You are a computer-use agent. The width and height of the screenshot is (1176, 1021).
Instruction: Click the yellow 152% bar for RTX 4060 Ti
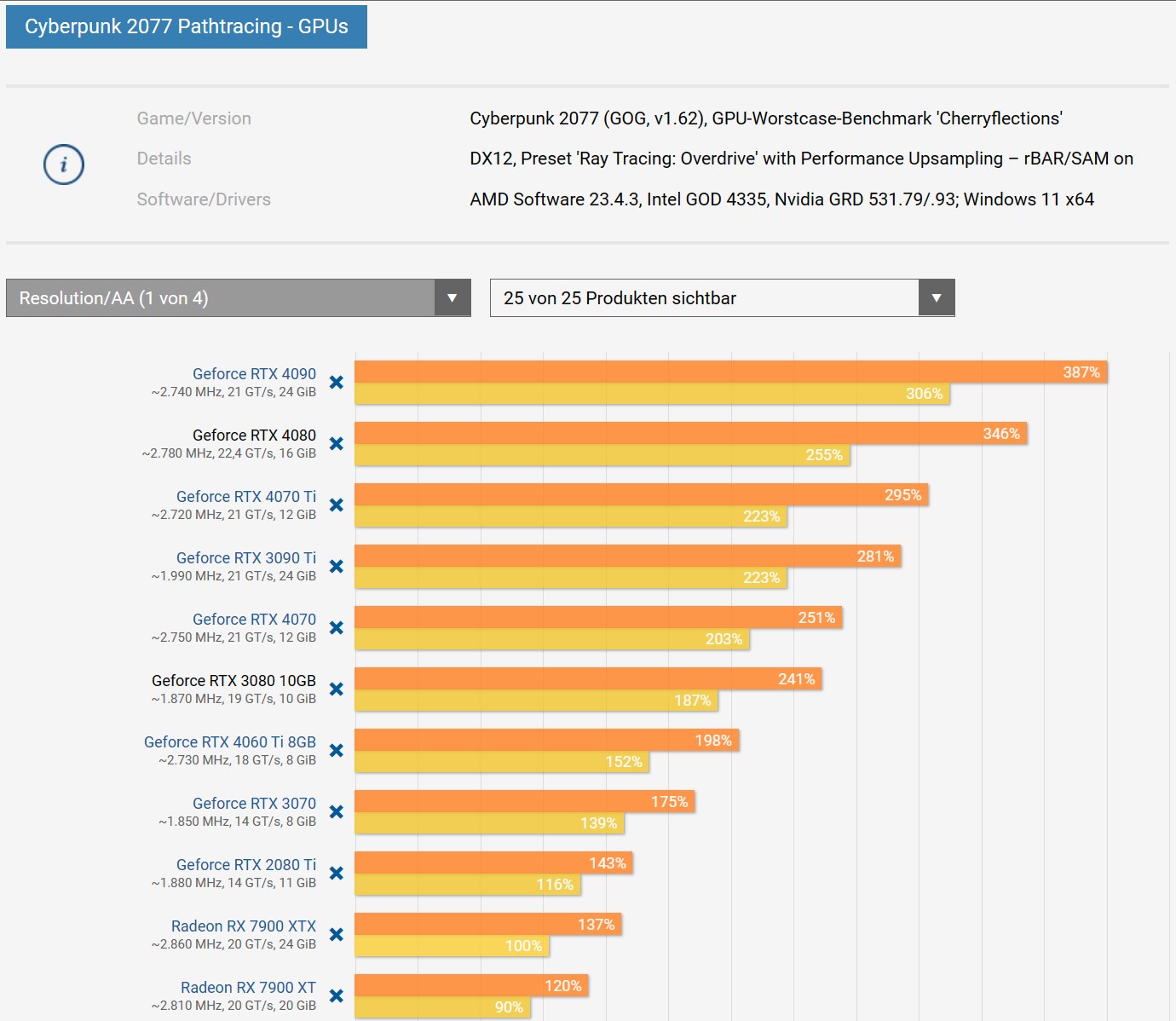502,762
